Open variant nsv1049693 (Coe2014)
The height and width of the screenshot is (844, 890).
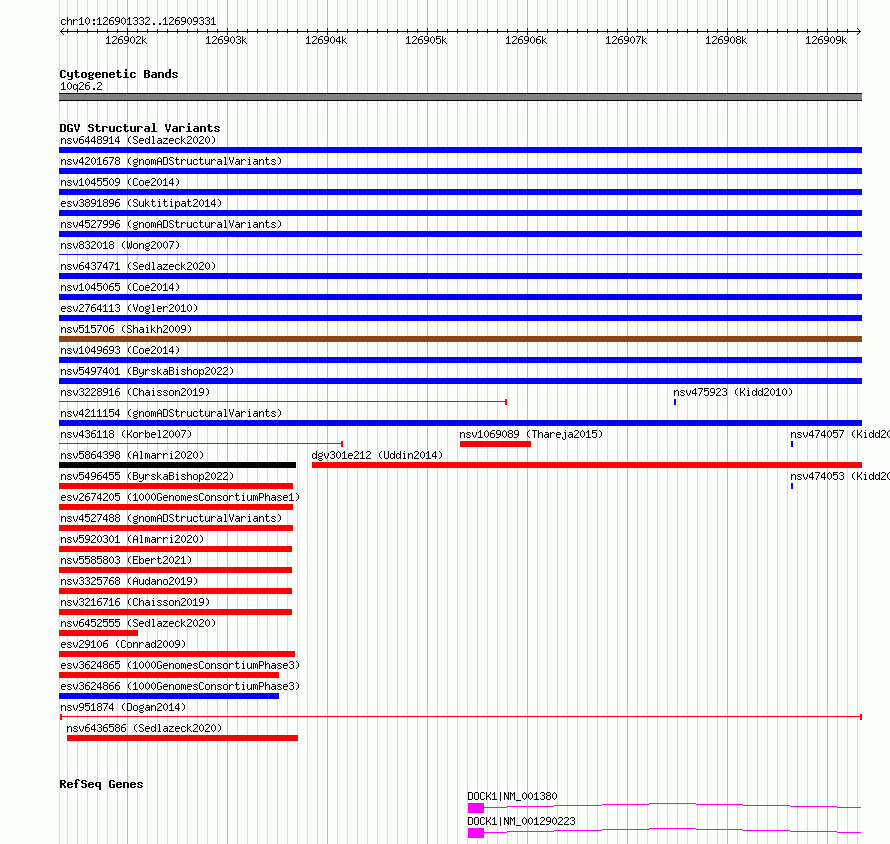point(120,350)
